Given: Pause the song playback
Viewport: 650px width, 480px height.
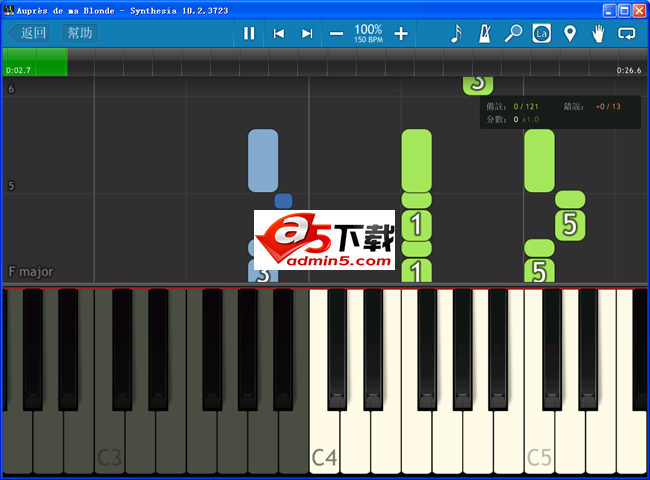Looking at the screenshot, I should point(249,33).
